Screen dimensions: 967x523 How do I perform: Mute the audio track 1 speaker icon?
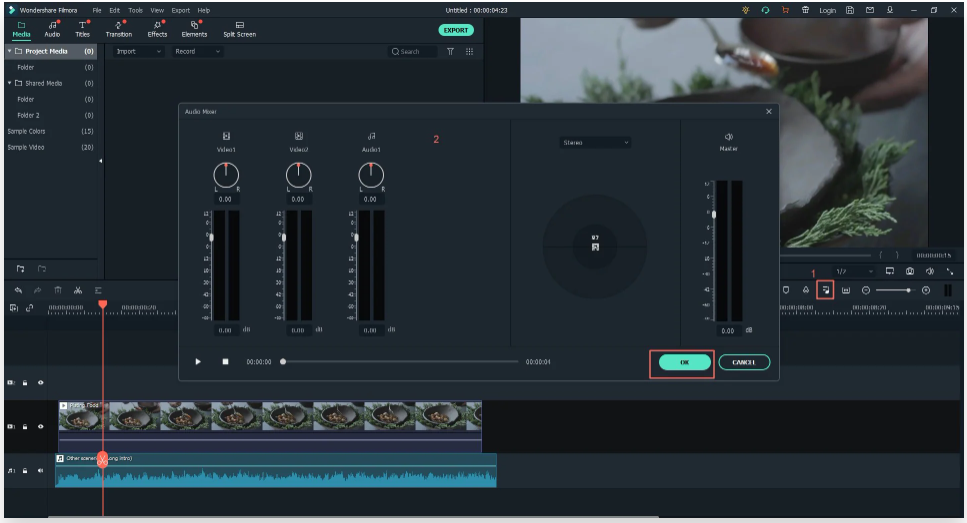tap(41, 470)
